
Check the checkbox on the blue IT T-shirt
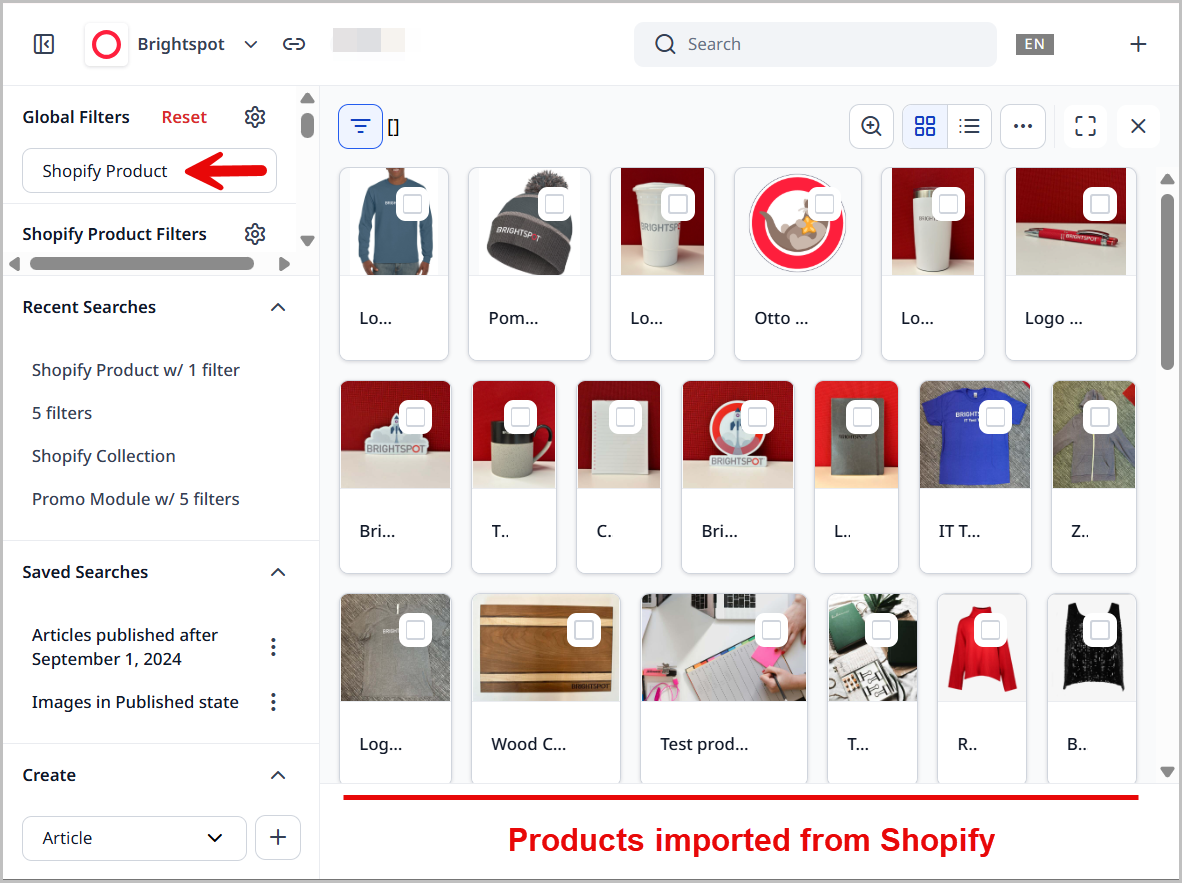(997, 416)
